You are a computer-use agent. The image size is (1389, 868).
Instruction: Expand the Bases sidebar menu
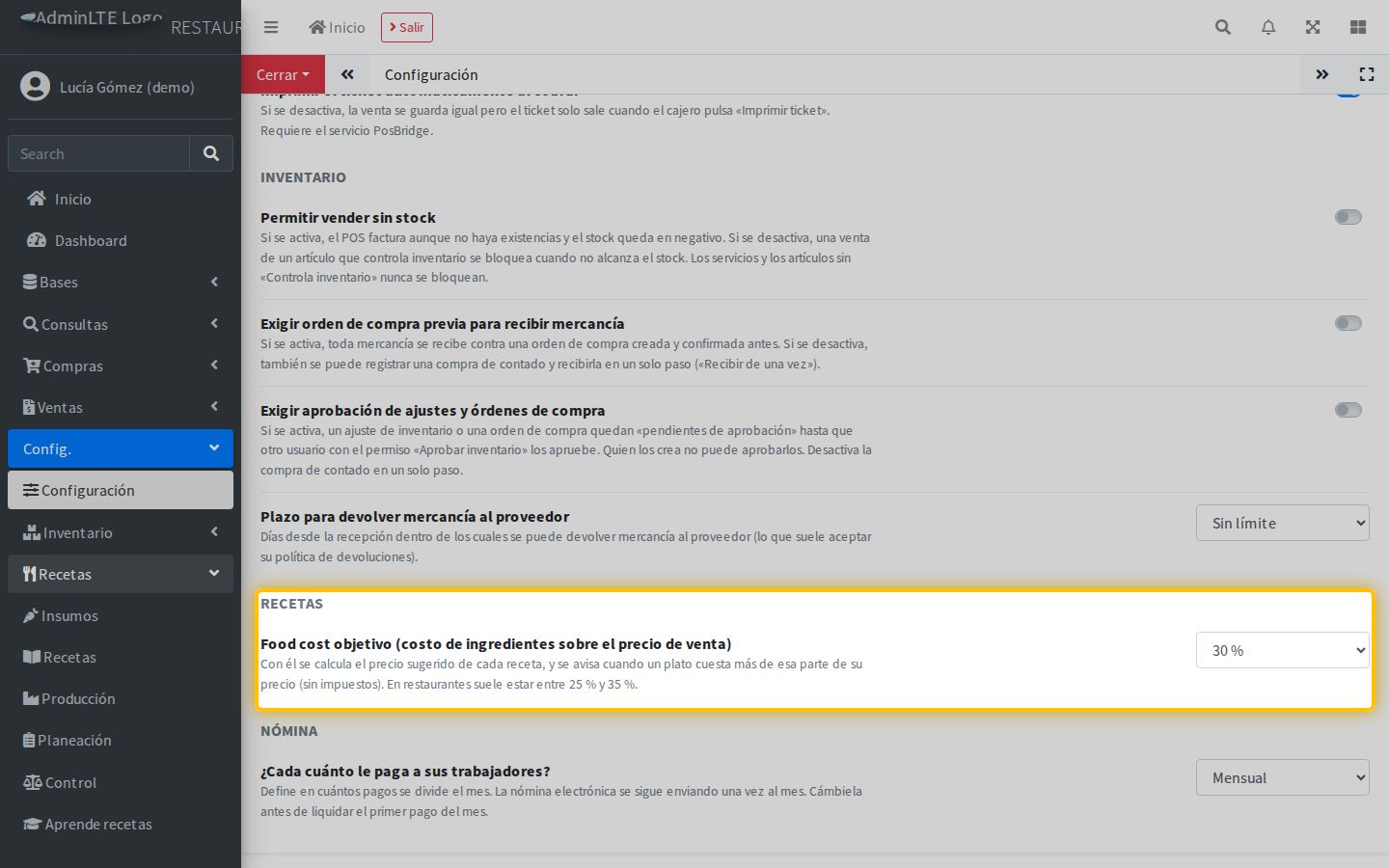point(121,282)
